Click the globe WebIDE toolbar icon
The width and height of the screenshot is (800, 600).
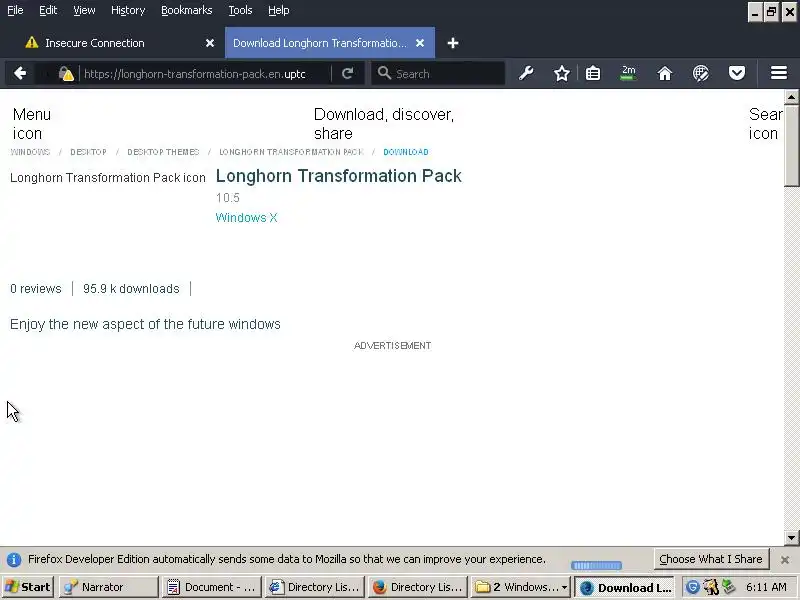tap(701, 73)
